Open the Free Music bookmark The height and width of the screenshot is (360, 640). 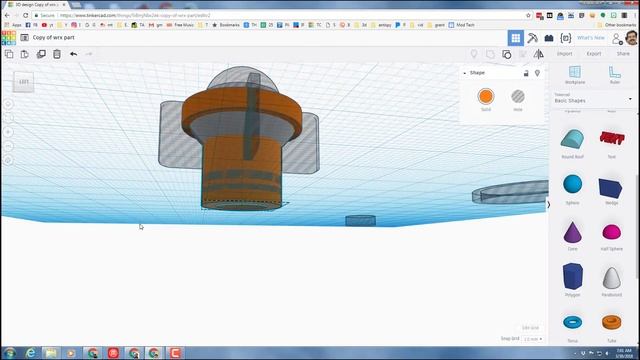pyautogui.click(x=180, y=25)
